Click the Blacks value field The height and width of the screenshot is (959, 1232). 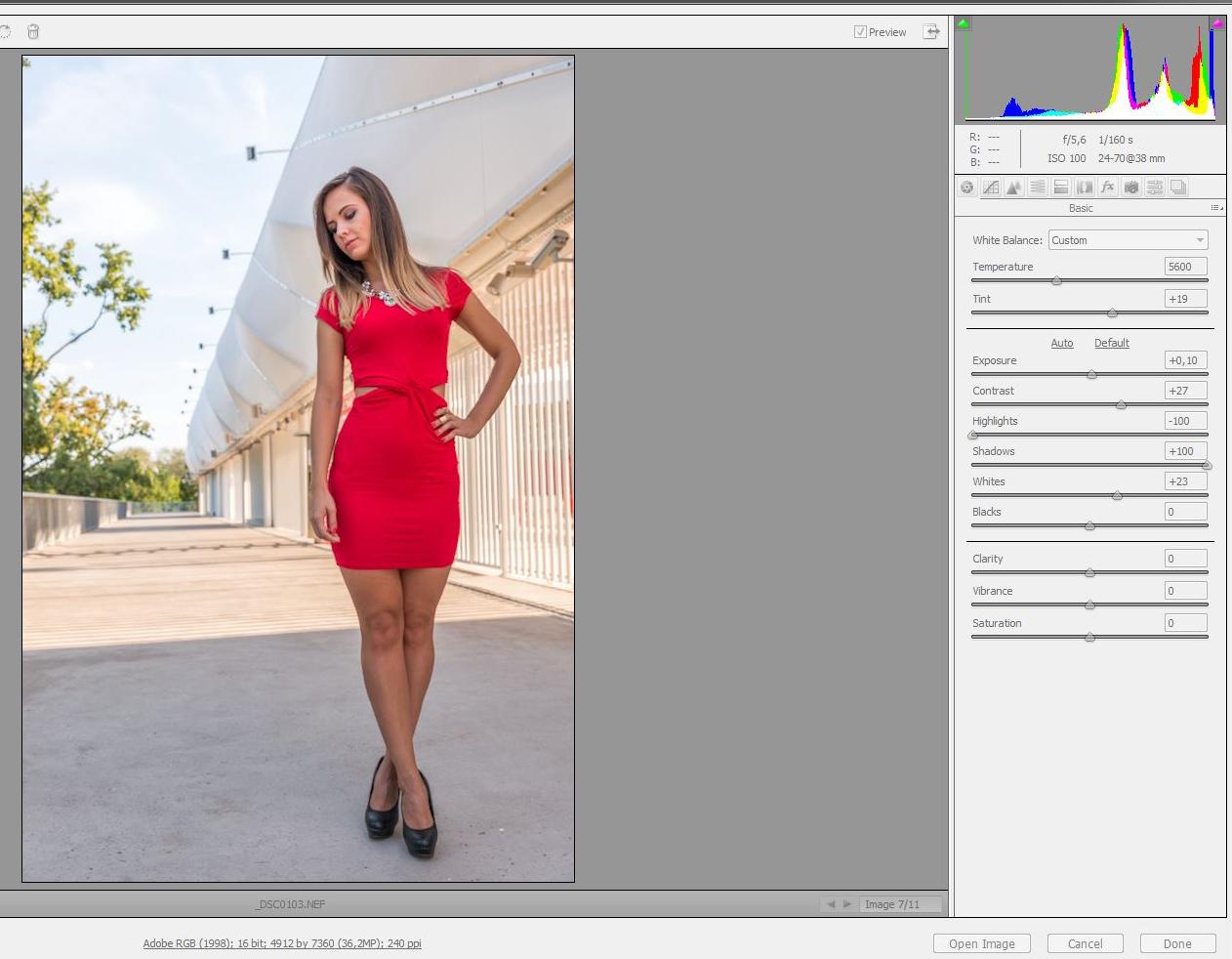(1185, 512)
